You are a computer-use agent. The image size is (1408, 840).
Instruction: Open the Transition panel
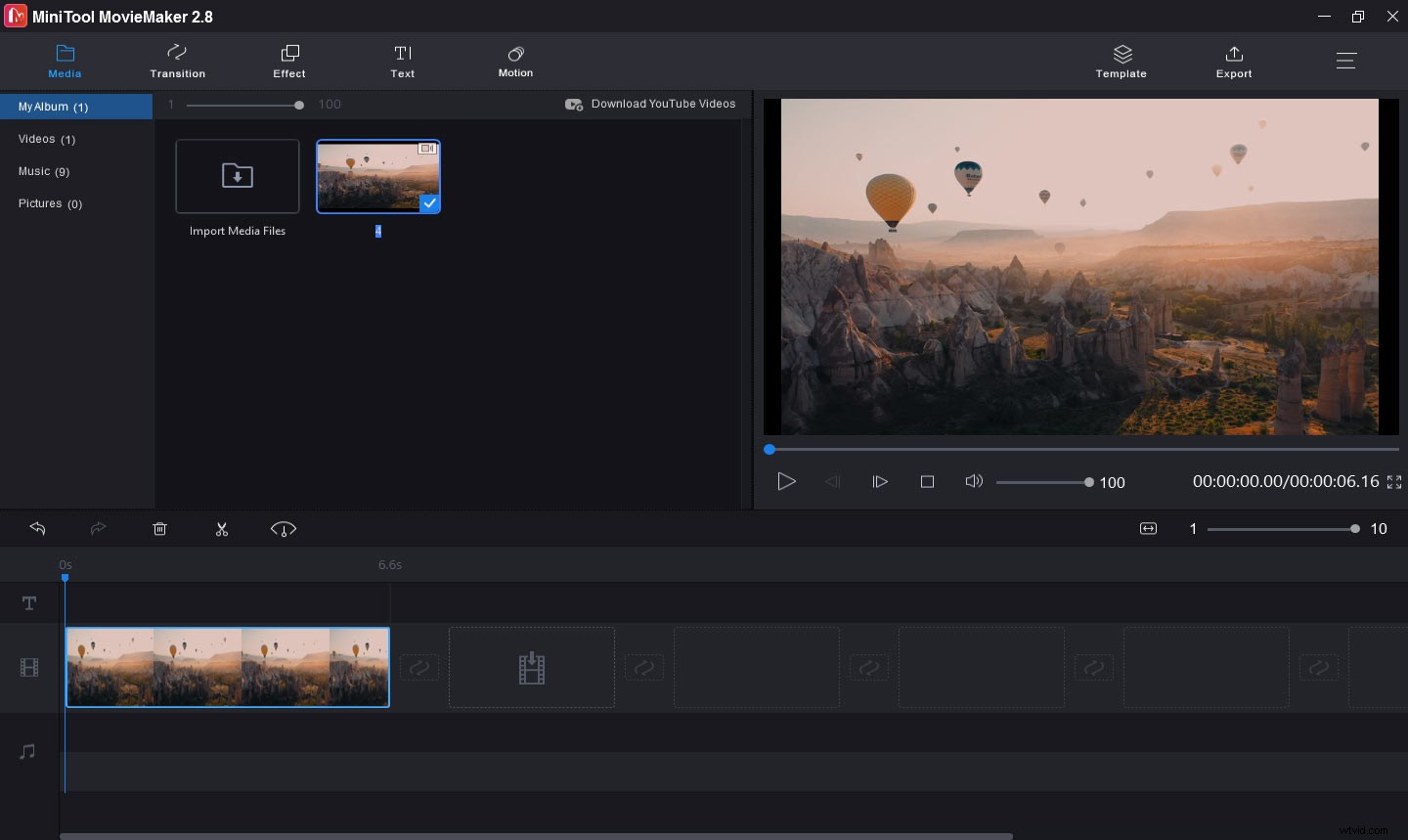(177, 61)
